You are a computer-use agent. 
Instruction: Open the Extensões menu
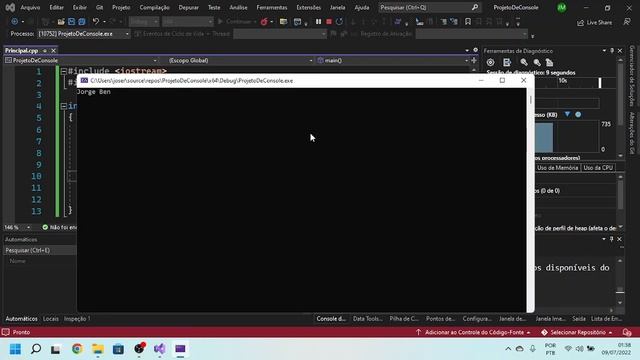point(309,7)
